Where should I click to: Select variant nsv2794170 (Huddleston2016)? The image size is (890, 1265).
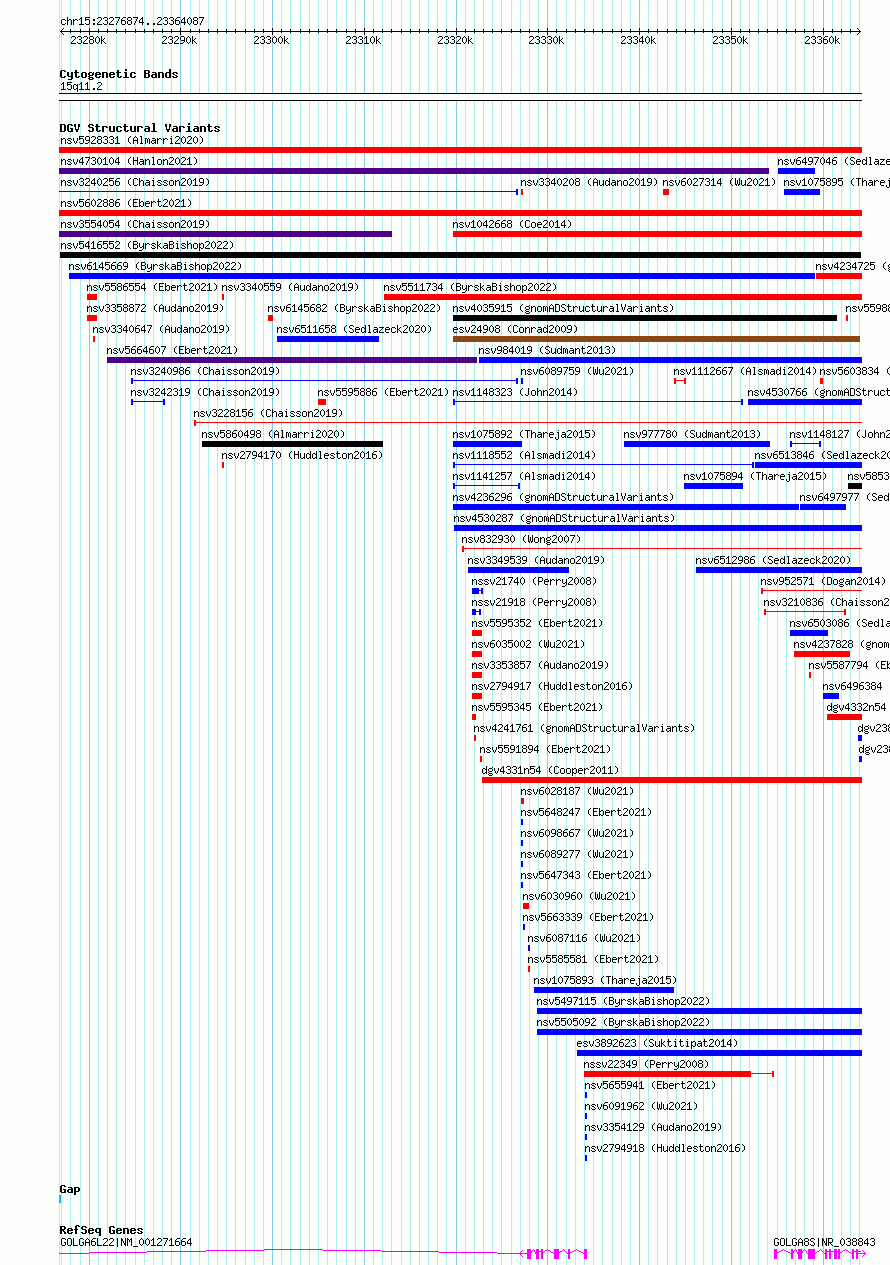click(x=302, y=455)
